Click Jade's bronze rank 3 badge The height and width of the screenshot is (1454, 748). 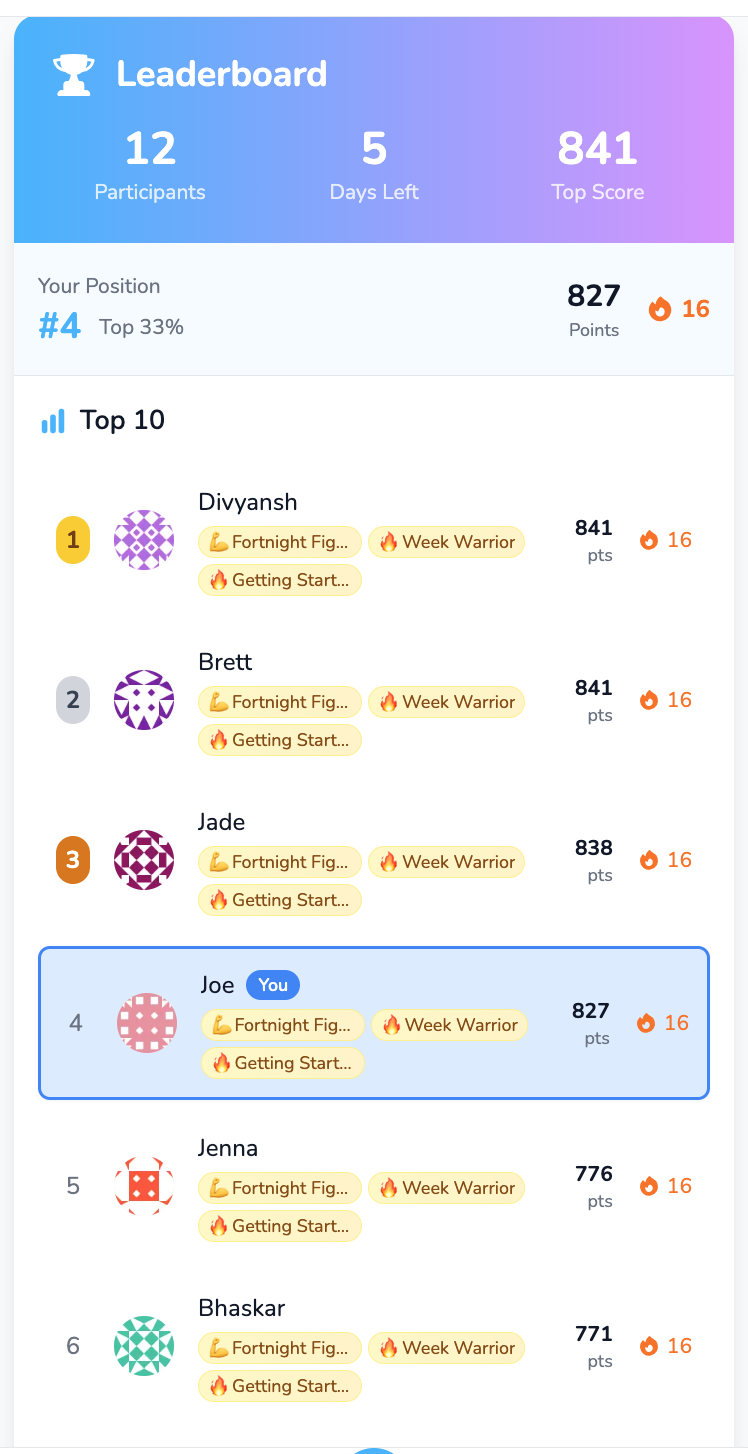click(72, 860)
